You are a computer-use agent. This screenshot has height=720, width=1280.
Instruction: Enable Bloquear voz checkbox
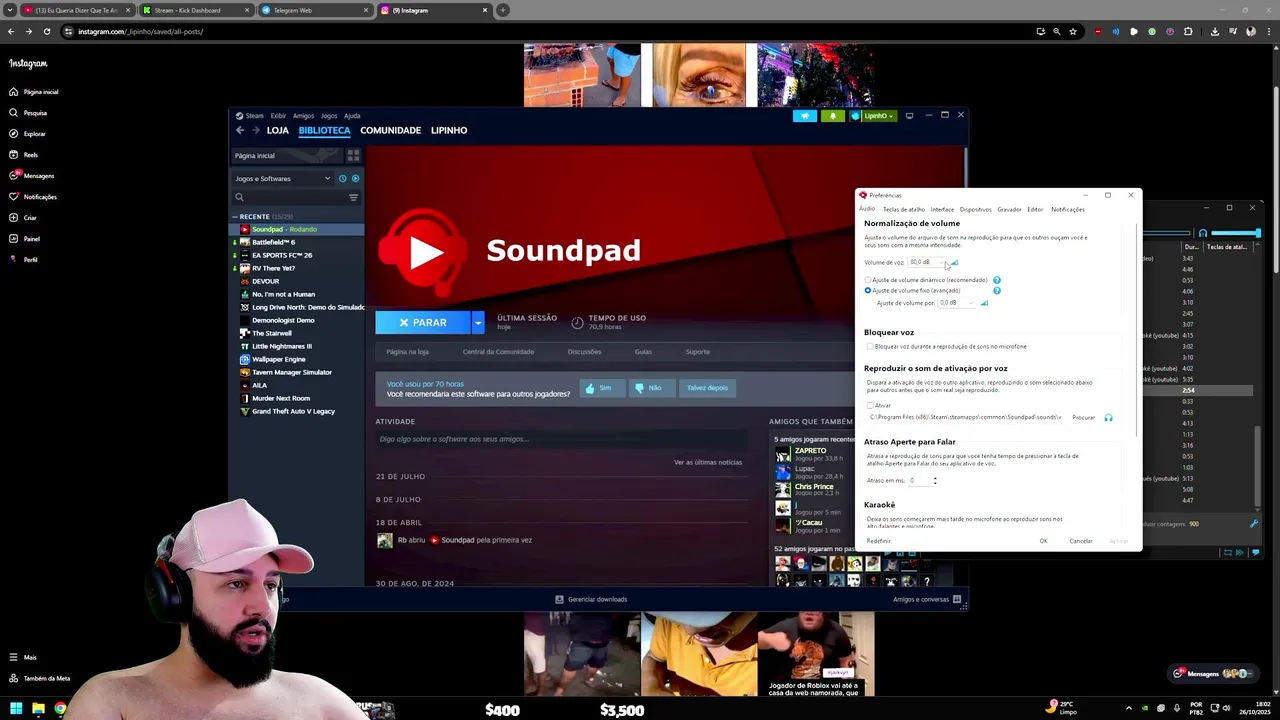870,347
